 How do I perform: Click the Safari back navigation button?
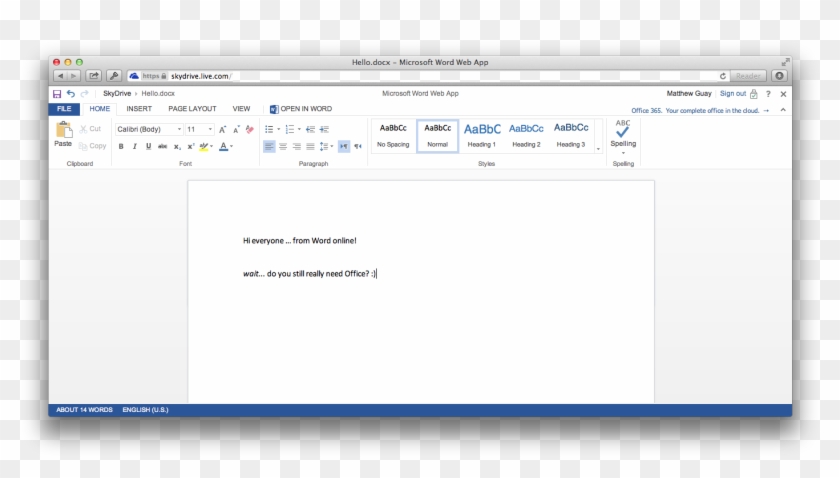[61, 76]
